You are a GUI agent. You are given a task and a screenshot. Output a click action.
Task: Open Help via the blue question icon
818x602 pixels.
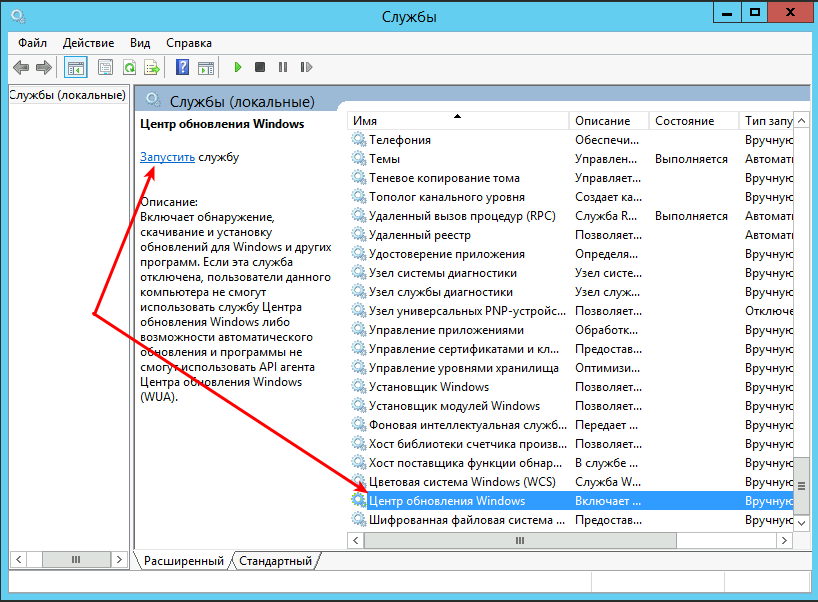tap(182, 67)
